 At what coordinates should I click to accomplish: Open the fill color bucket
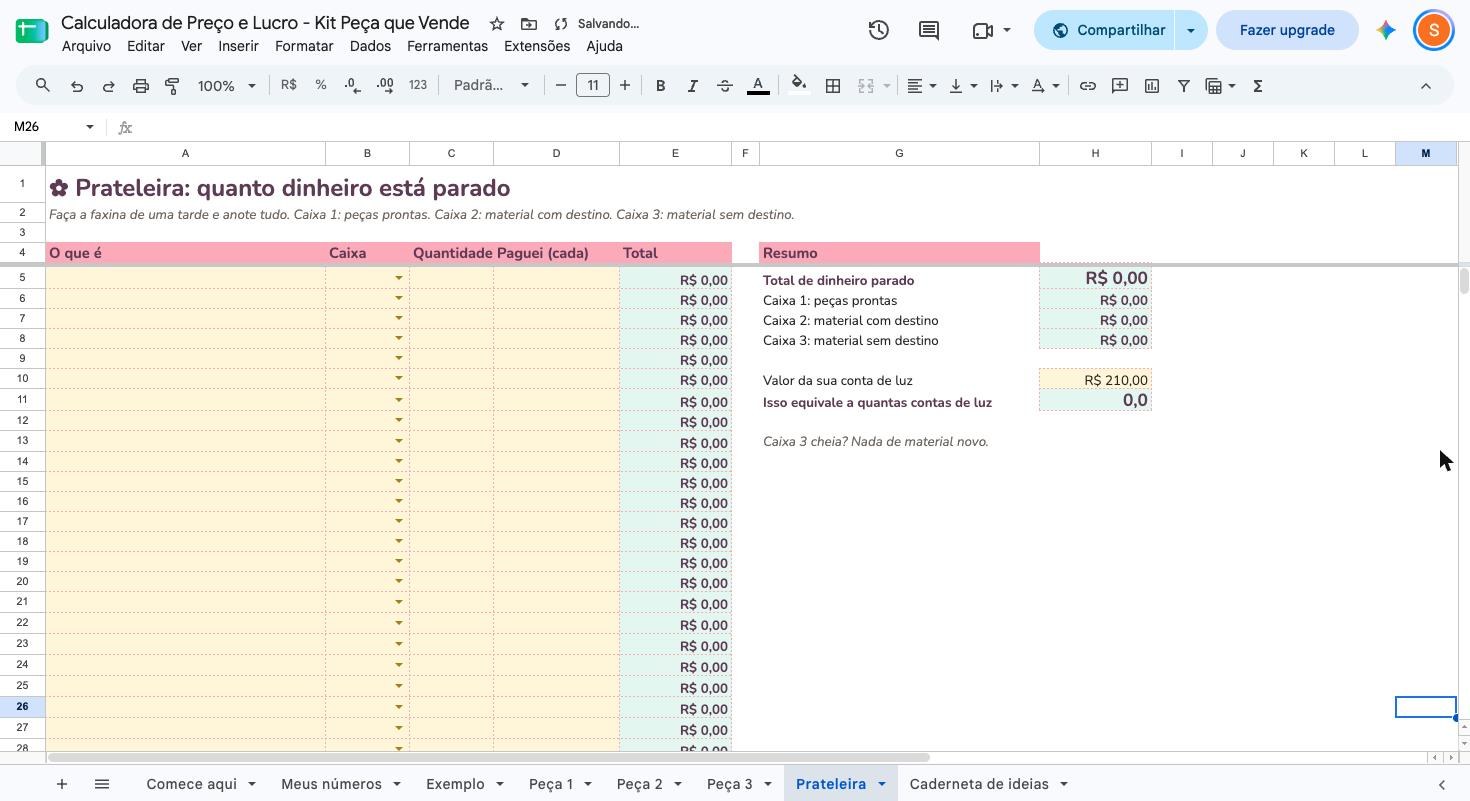[798, 86]
